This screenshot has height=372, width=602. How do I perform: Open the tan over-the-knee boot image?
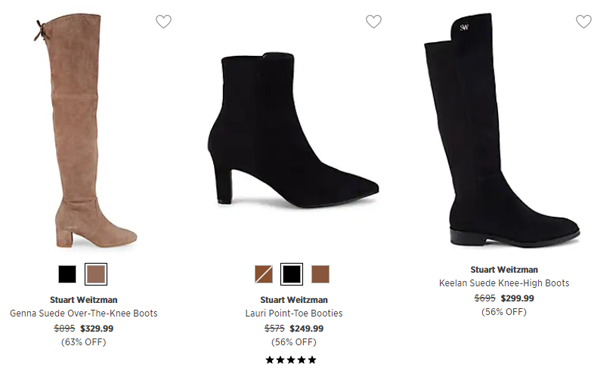(x=85, y=131)
